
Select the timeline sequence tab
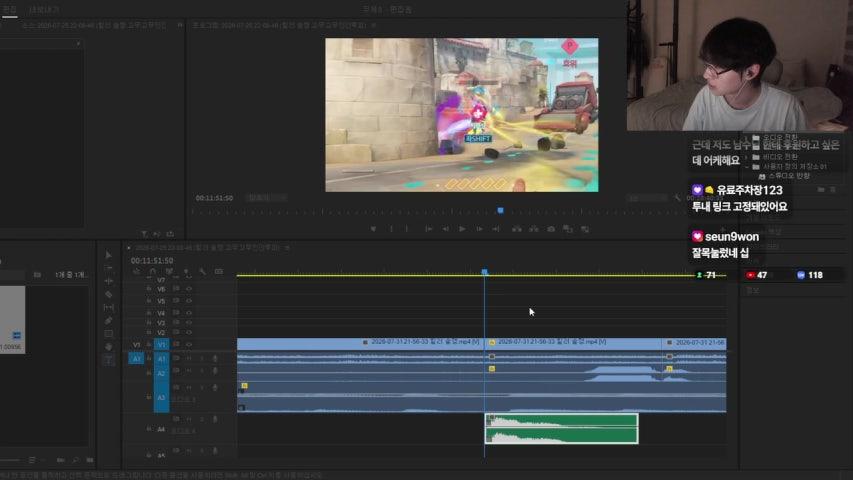207,248
